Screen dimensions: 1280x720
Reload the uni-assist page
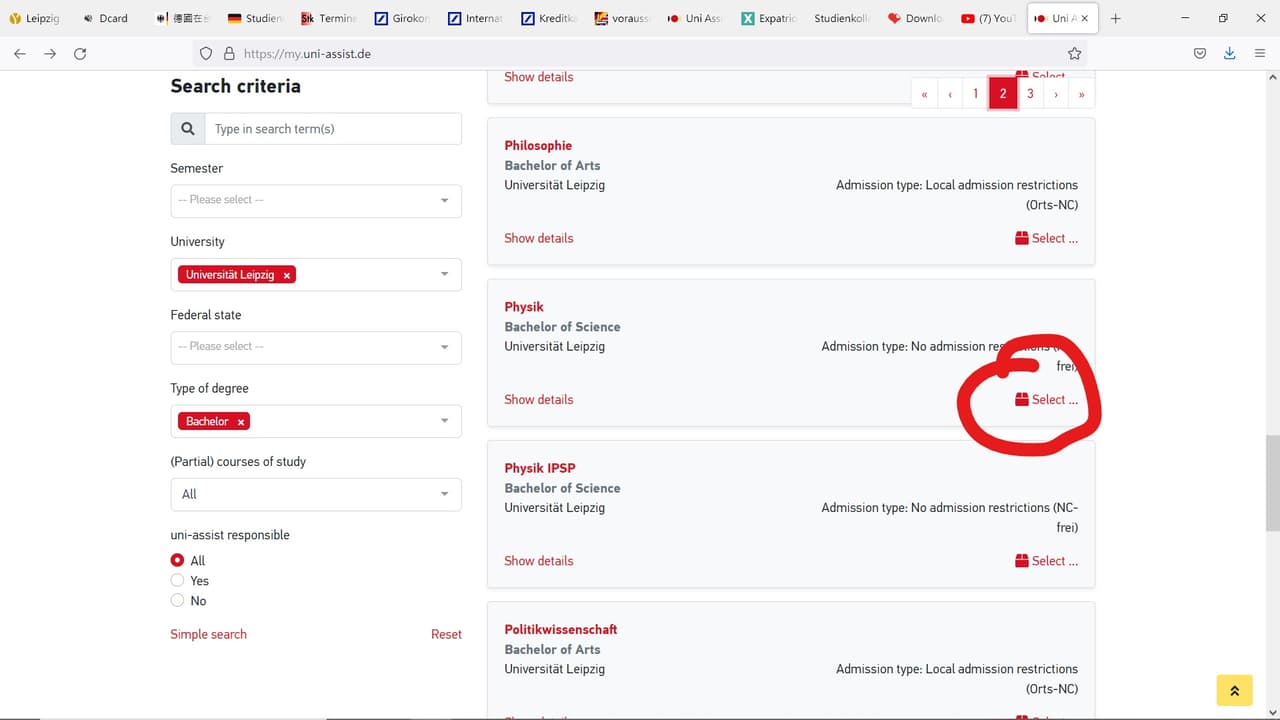pyautogui.click(x=80, y=54)
